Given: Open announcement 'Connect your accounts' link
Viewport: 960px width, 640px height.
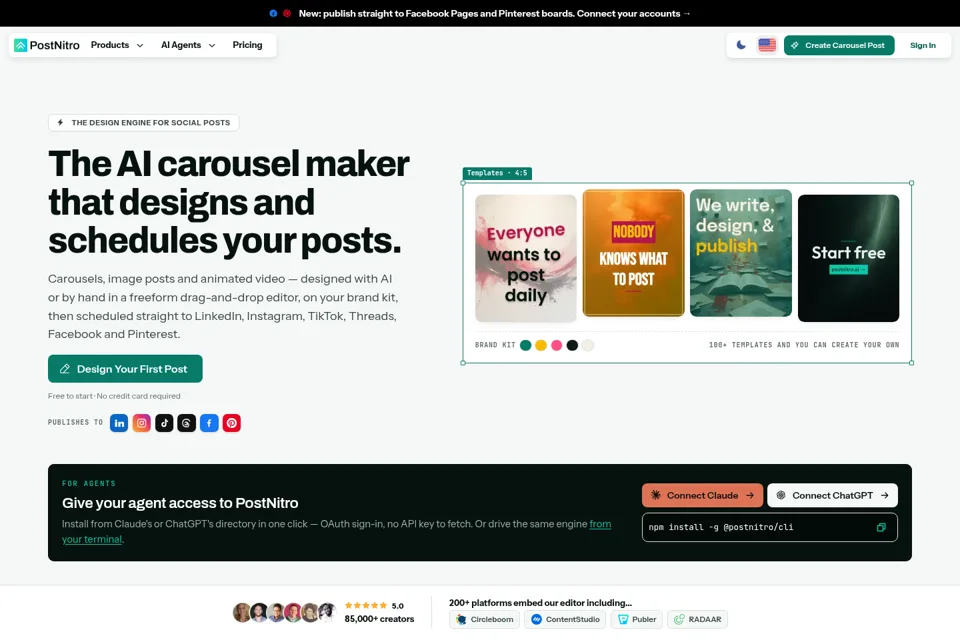Looking at the screenshot, I should pos(633,13).
